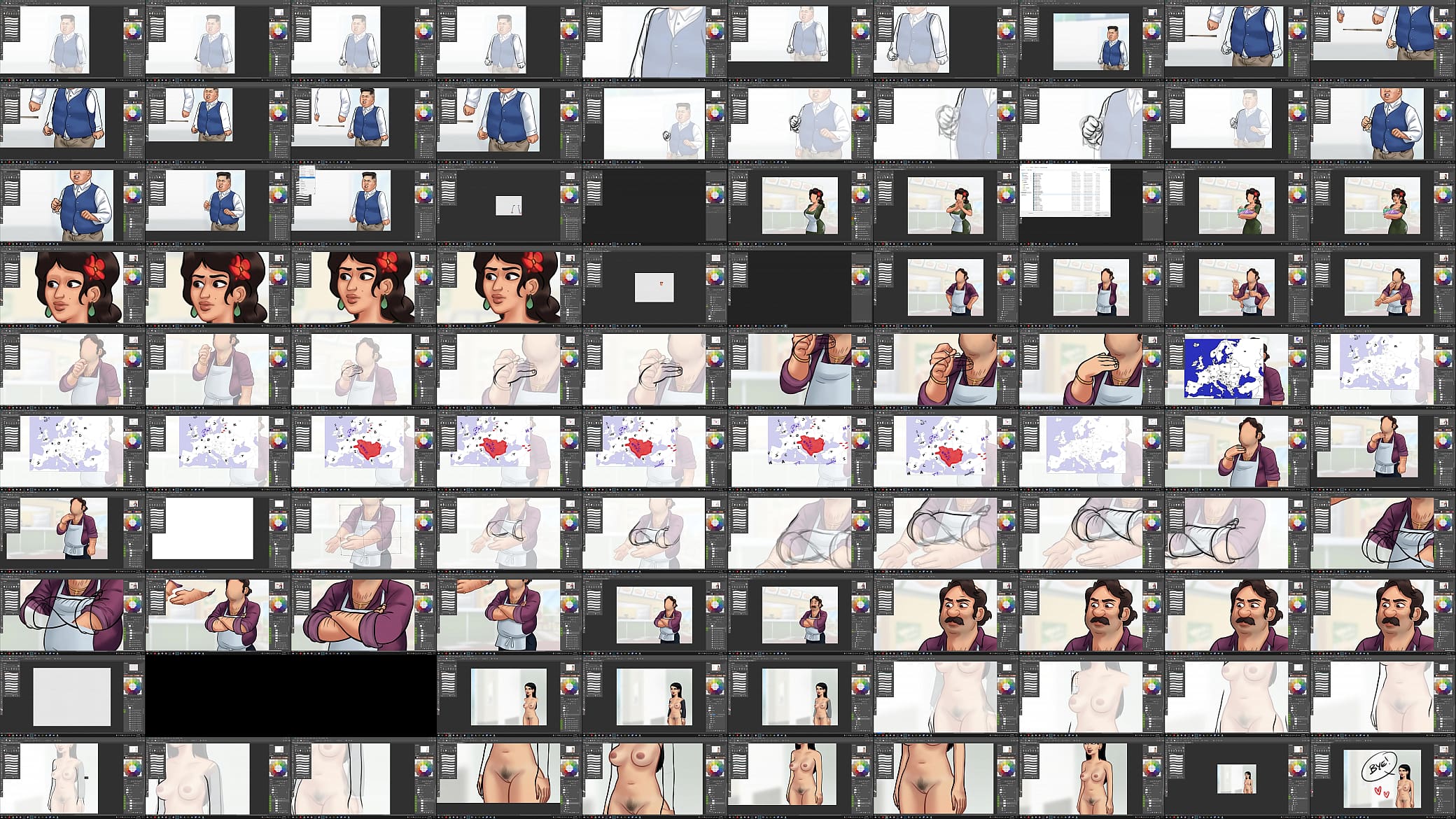
Task: Select the frame showing the file browser dialog
Action: coord(1092,205)
